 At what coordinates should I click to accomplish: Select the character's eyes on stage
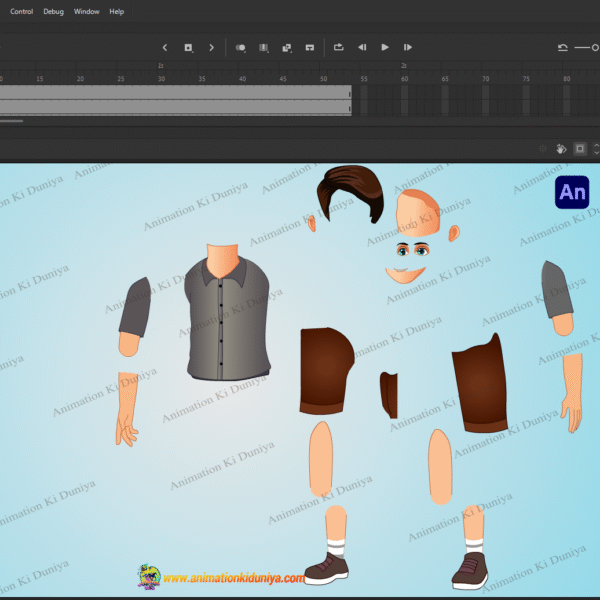[x=413, y=250]
